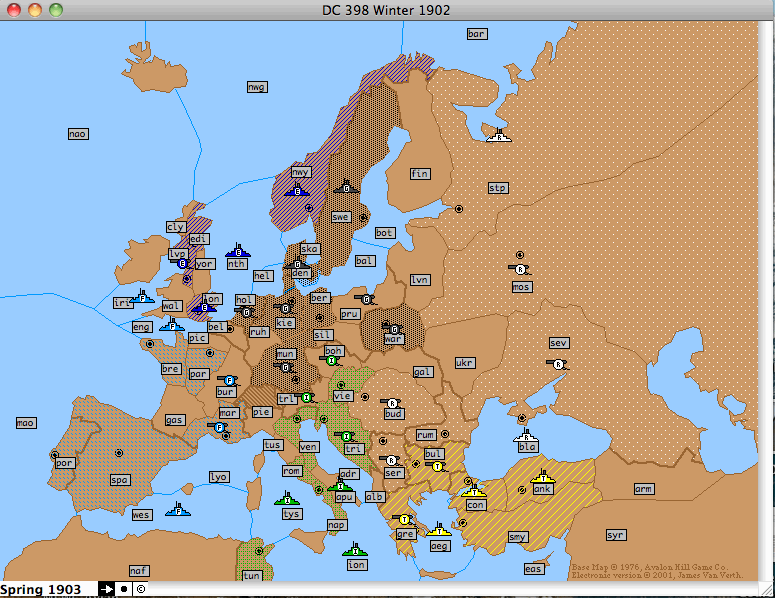Click the 'naf' North Africa label

coord(139,571)
